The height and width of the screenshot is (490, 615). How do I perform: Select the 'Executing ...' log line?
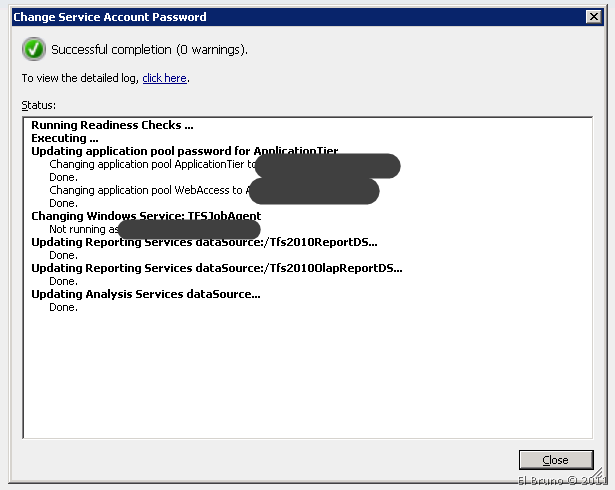(64, 138)
